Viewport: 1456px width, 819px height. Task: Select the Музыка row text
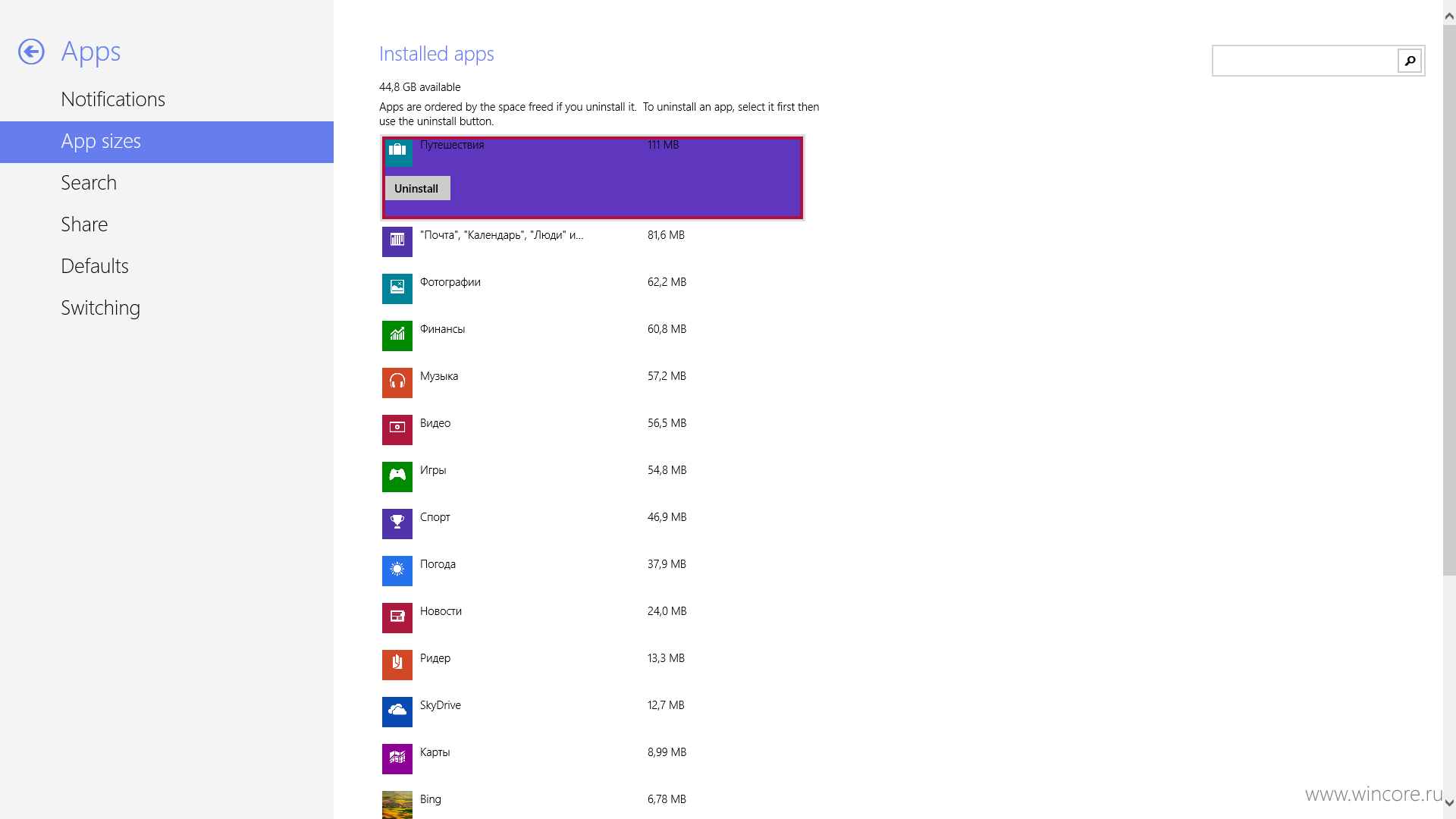tap(439, 376)
